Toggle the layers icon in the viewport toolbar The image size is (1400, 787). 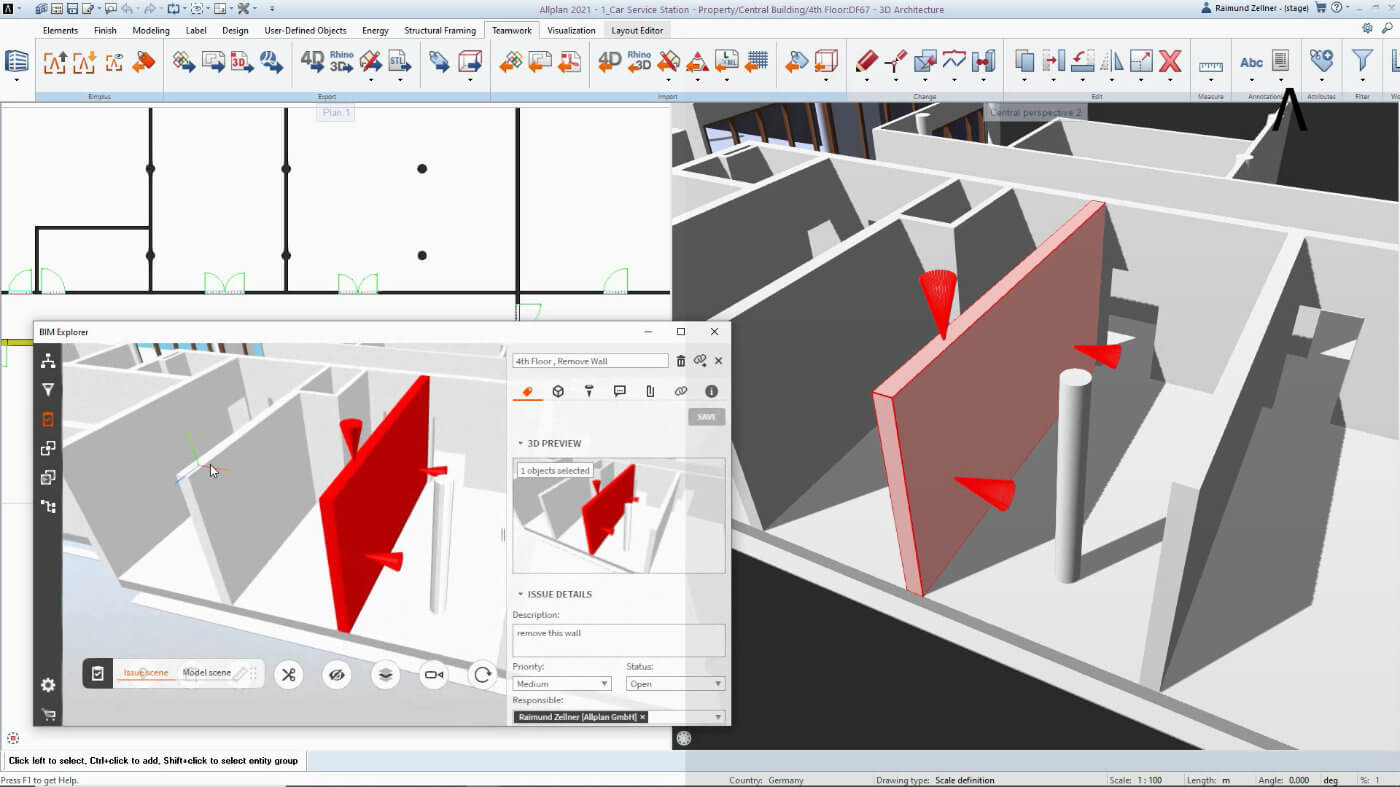386,674
